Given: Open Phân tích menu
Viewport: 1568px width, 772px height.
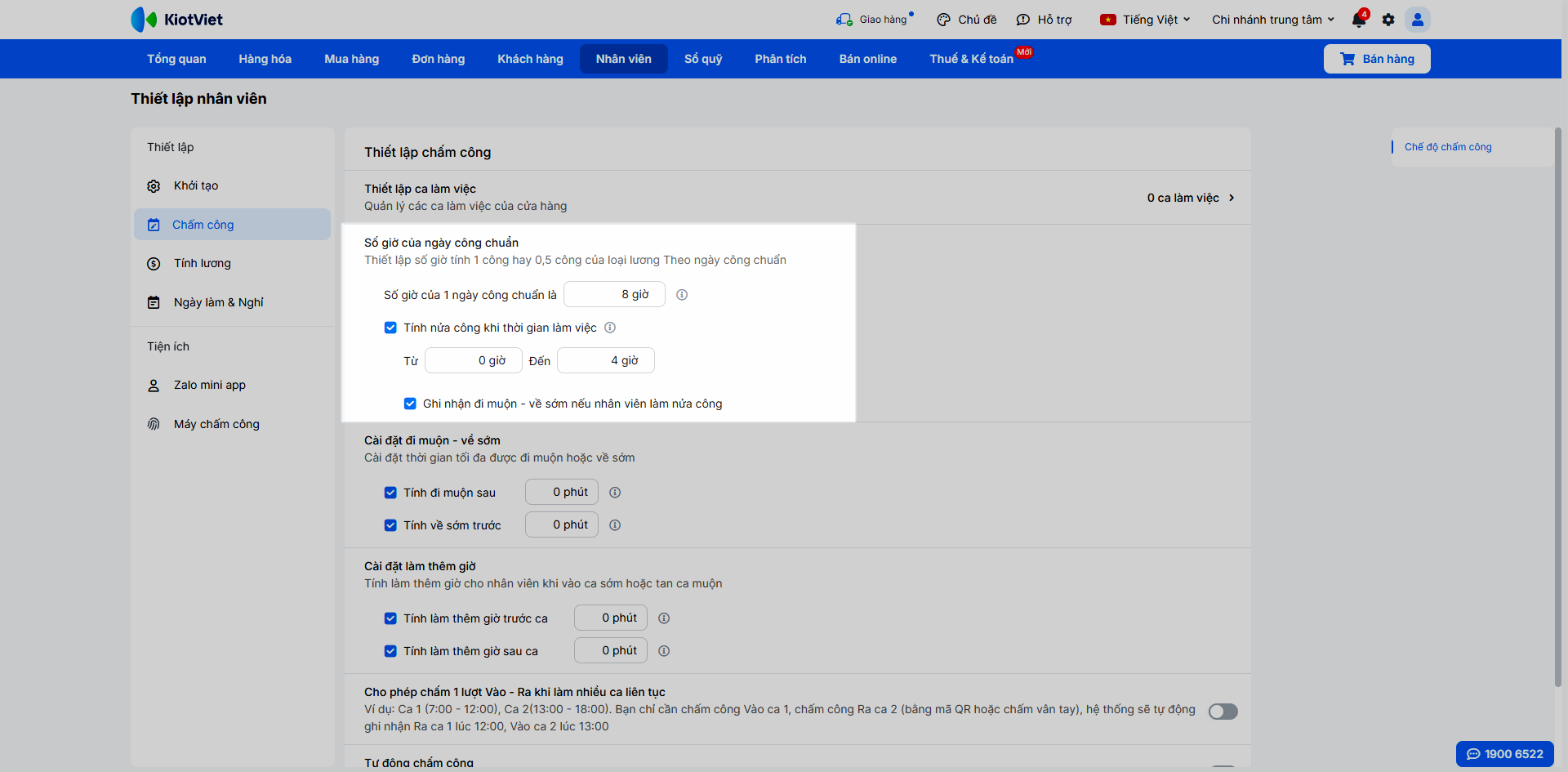Looking at the screenshot, I should (781, 59).
